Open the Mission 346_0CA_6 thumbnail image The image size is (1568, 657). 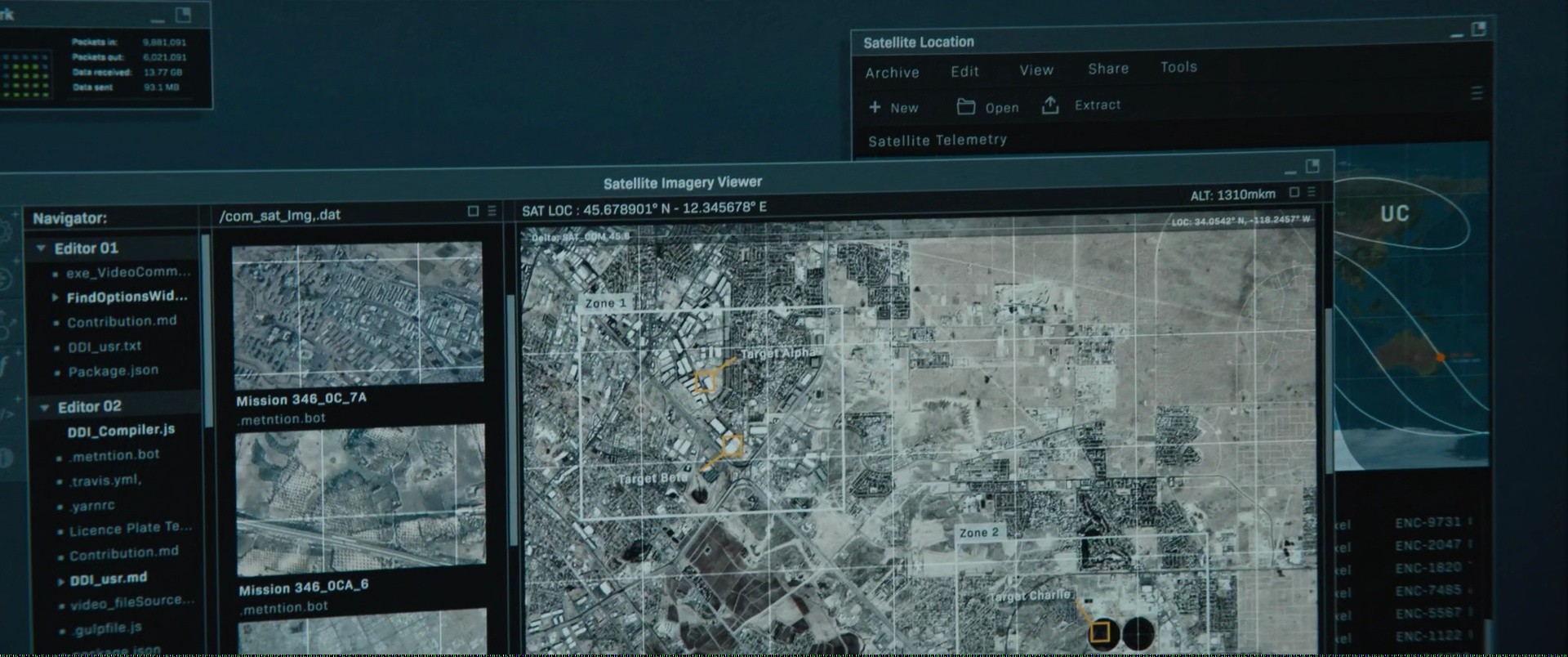click(x=360, y=499)
